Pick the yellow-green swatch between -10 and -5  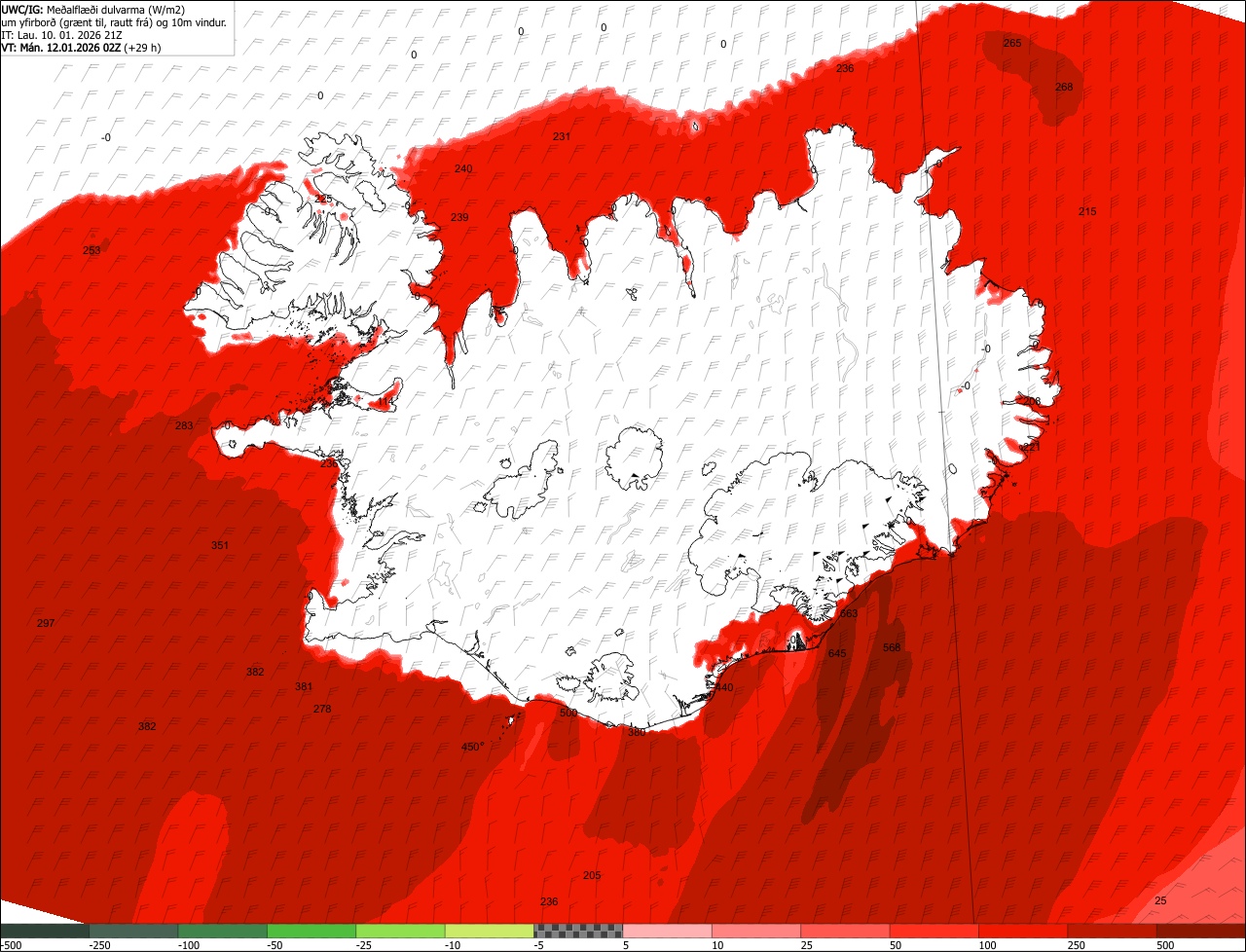coord(490,931)
